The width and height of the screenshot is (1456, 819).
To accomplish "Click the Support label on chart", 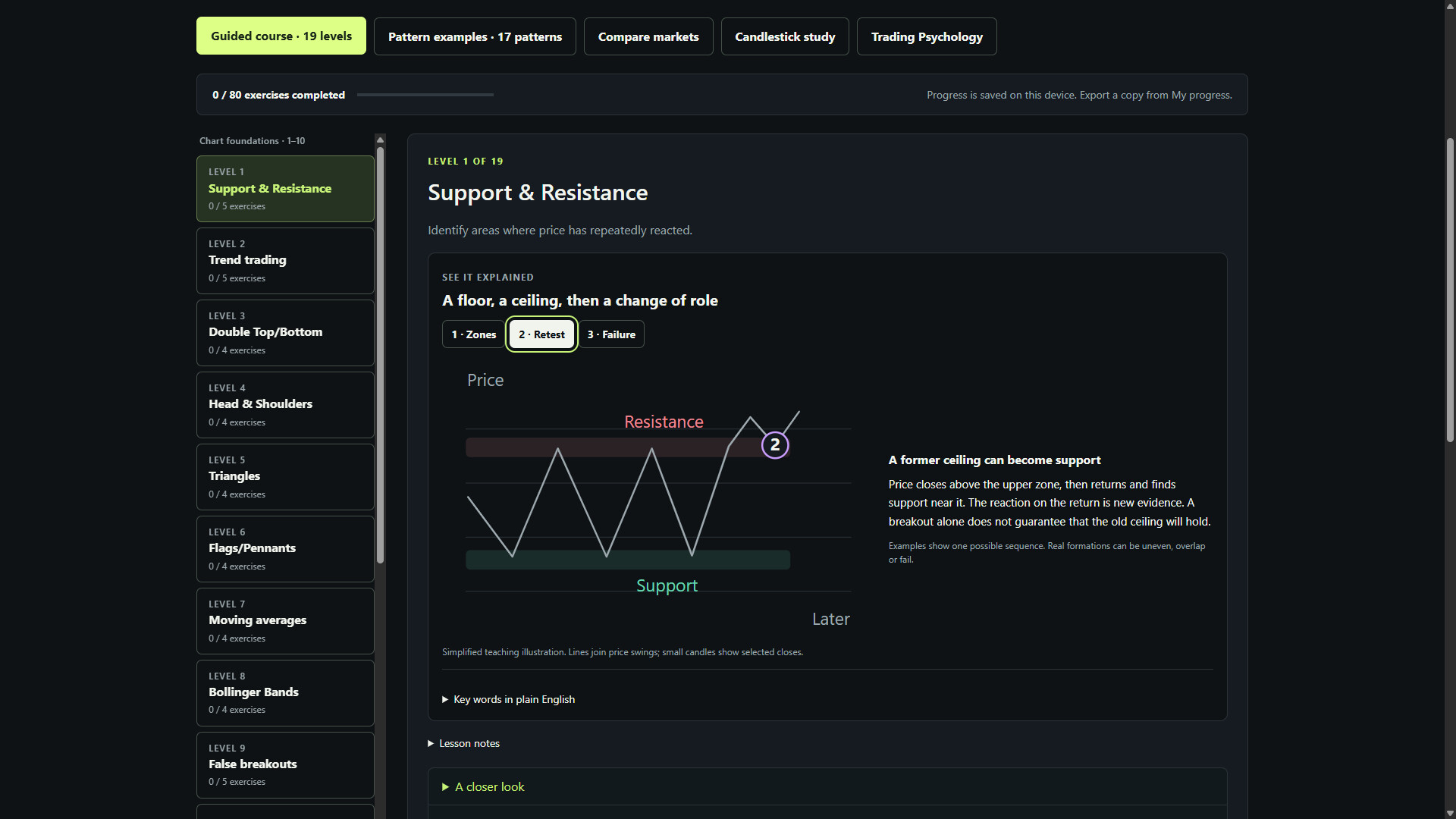I will (667, 586).
